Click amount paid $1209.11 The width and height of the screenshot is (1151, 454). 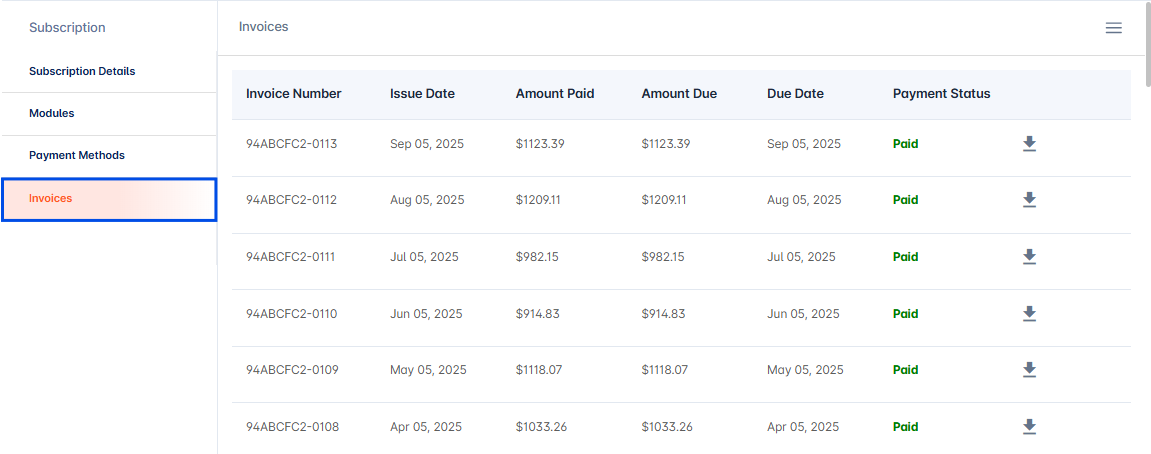pyautogui.click(x=538, y=200)
